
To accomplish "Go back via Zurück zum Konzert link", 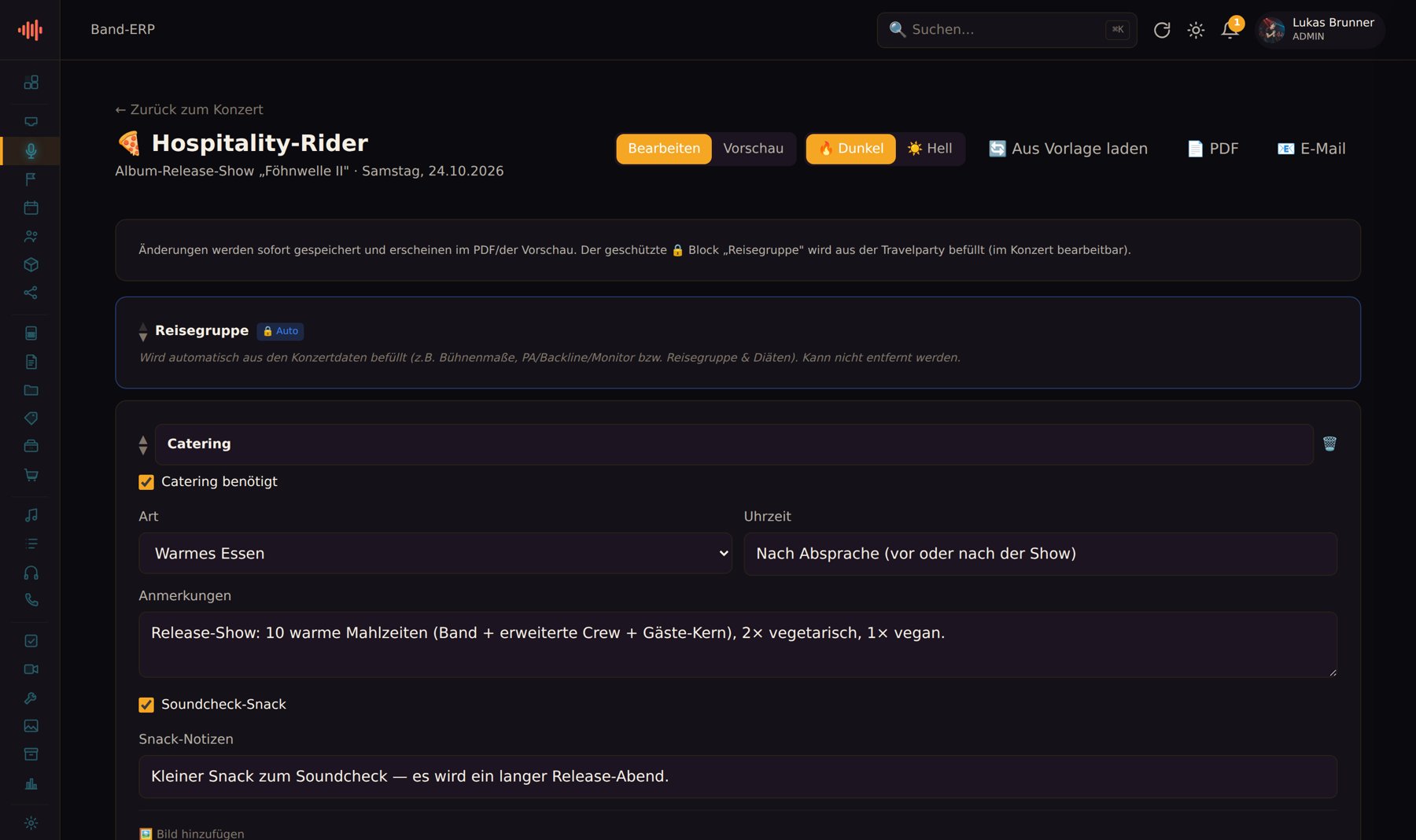I will pyautogui.click(x=189, y=109).
